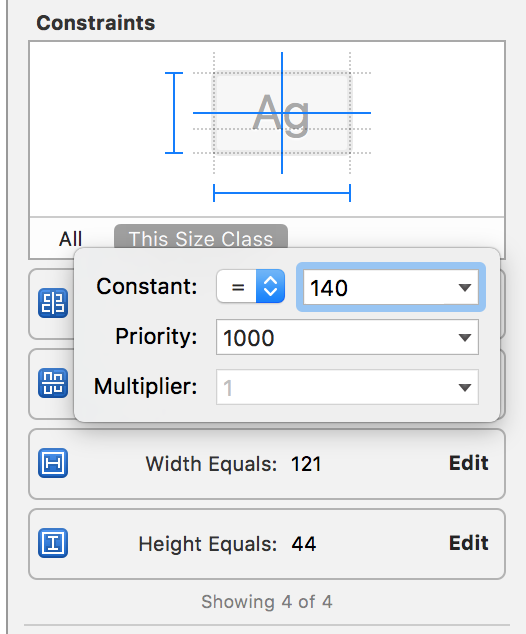The height and width of the screenshot is (634, 526).
Task: Click the vertical center alignment constraint icon
Action: (x=53, y=383)
